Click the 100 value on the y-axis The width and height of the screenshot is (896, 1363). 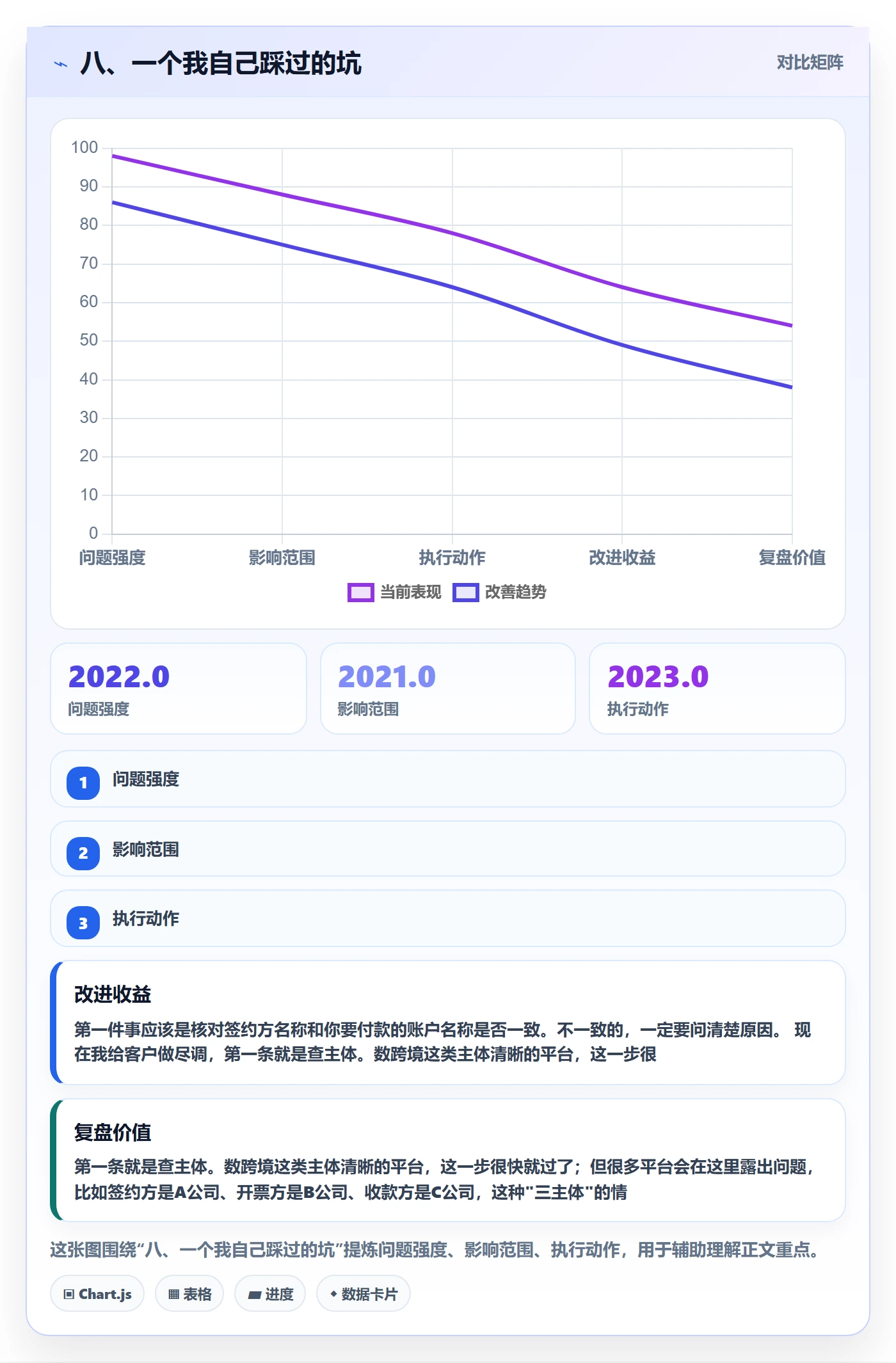coord(84,148)
